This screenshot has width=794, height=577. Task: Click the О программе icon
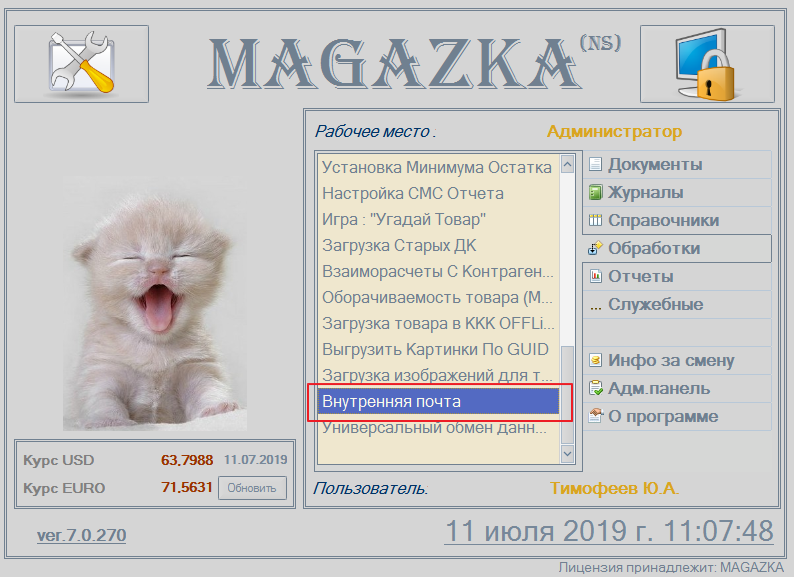point(596,416)
